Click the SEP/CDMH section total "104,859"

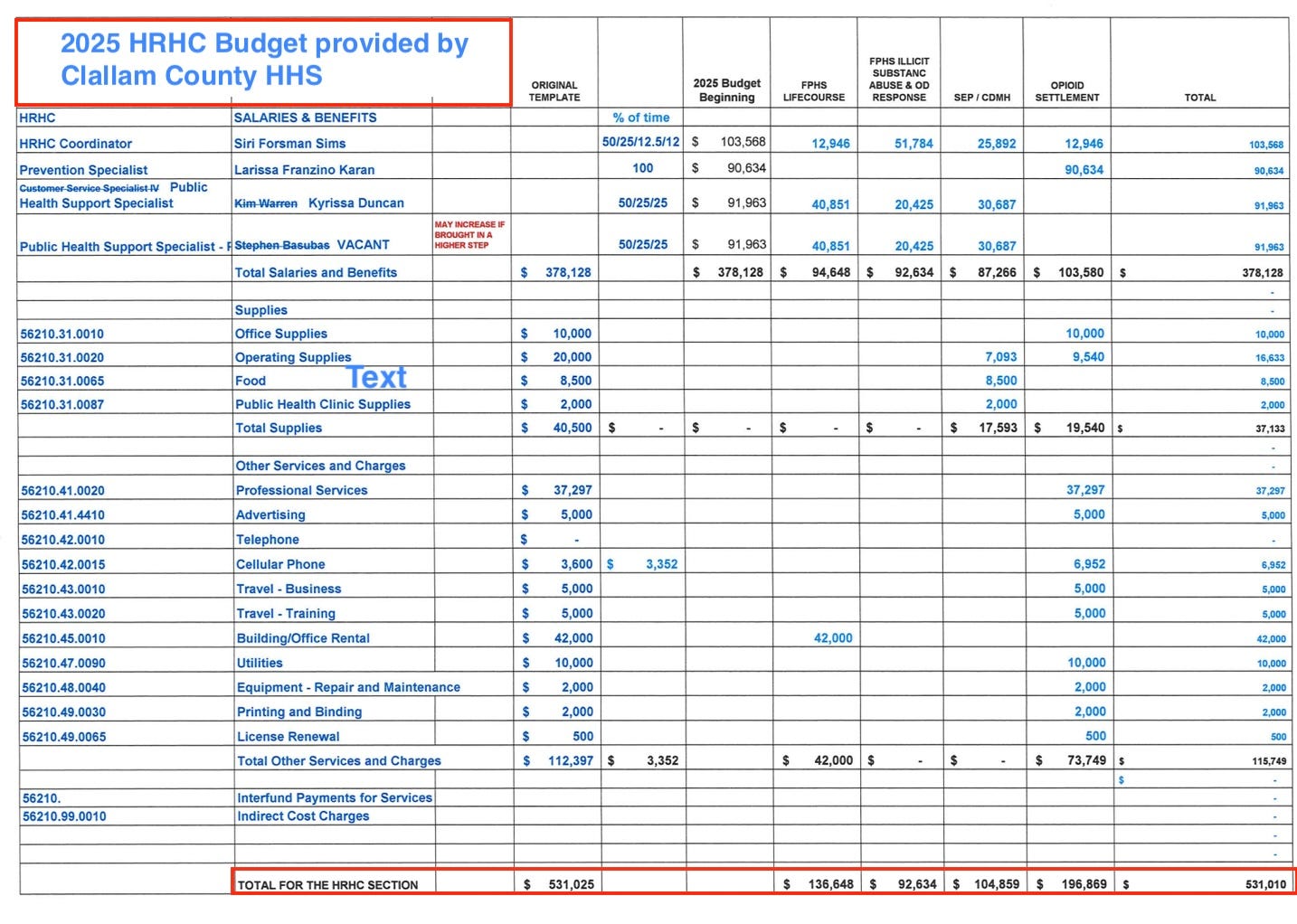pos(997,884)
